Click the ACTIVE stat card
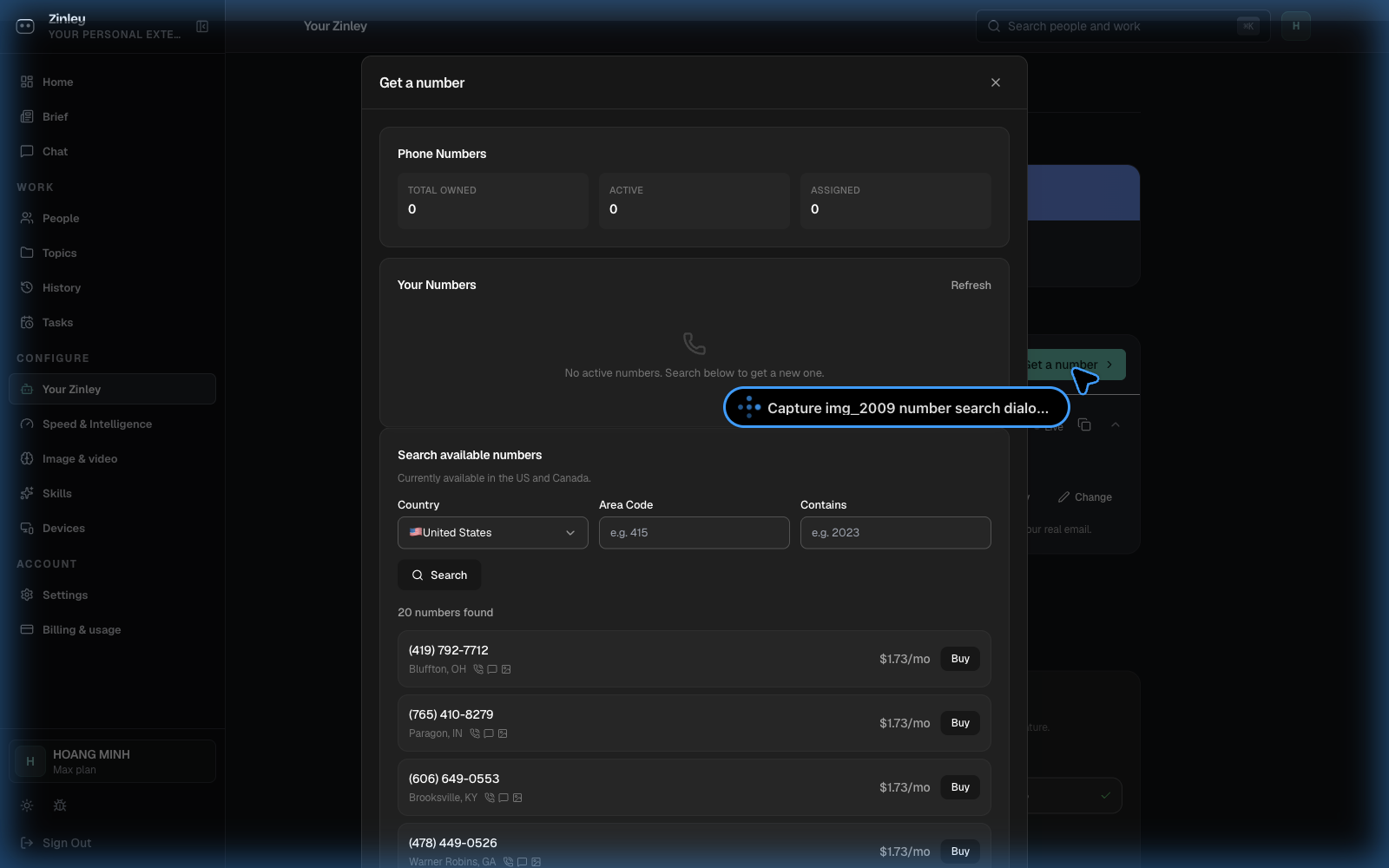 [694, 201]
